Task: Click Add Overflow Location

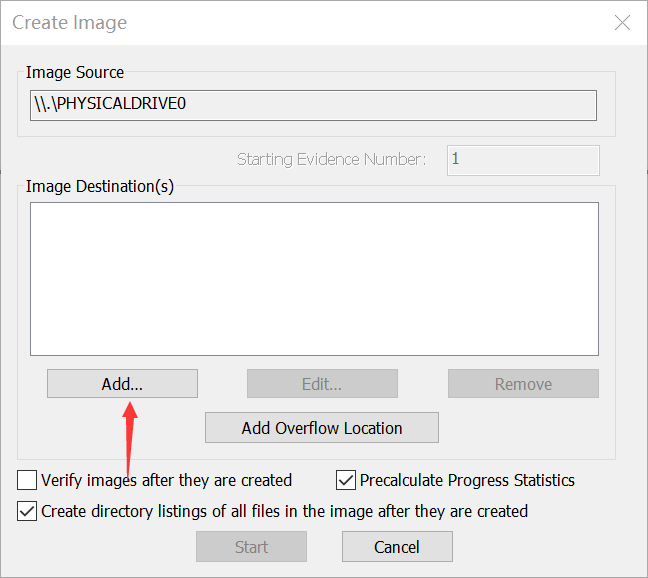Action: click(322, 428)
